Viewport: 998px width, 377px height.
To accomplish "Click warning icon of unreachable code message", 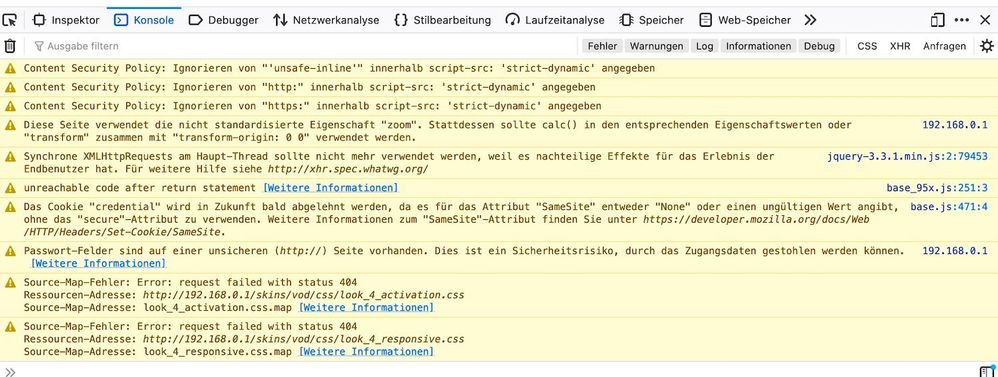I will pos(10,188).
